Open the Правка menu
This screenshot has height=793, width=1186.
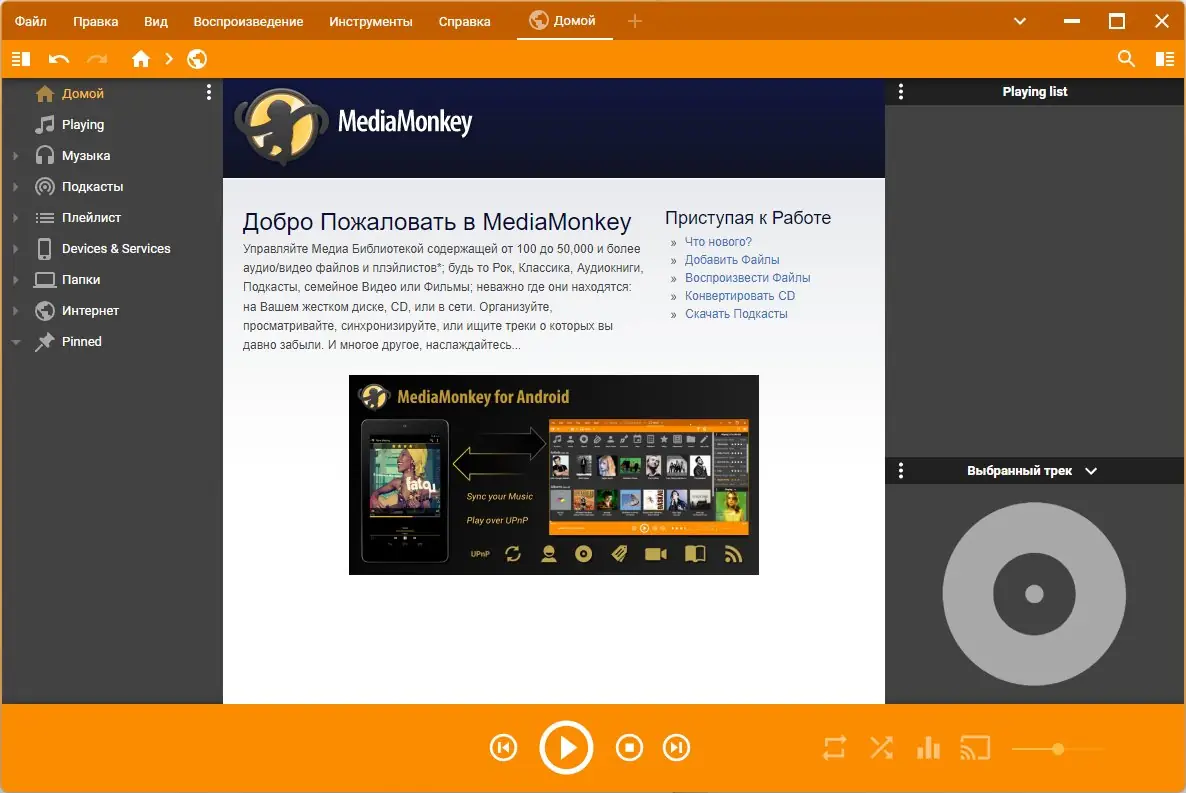(x=95, y=21)
